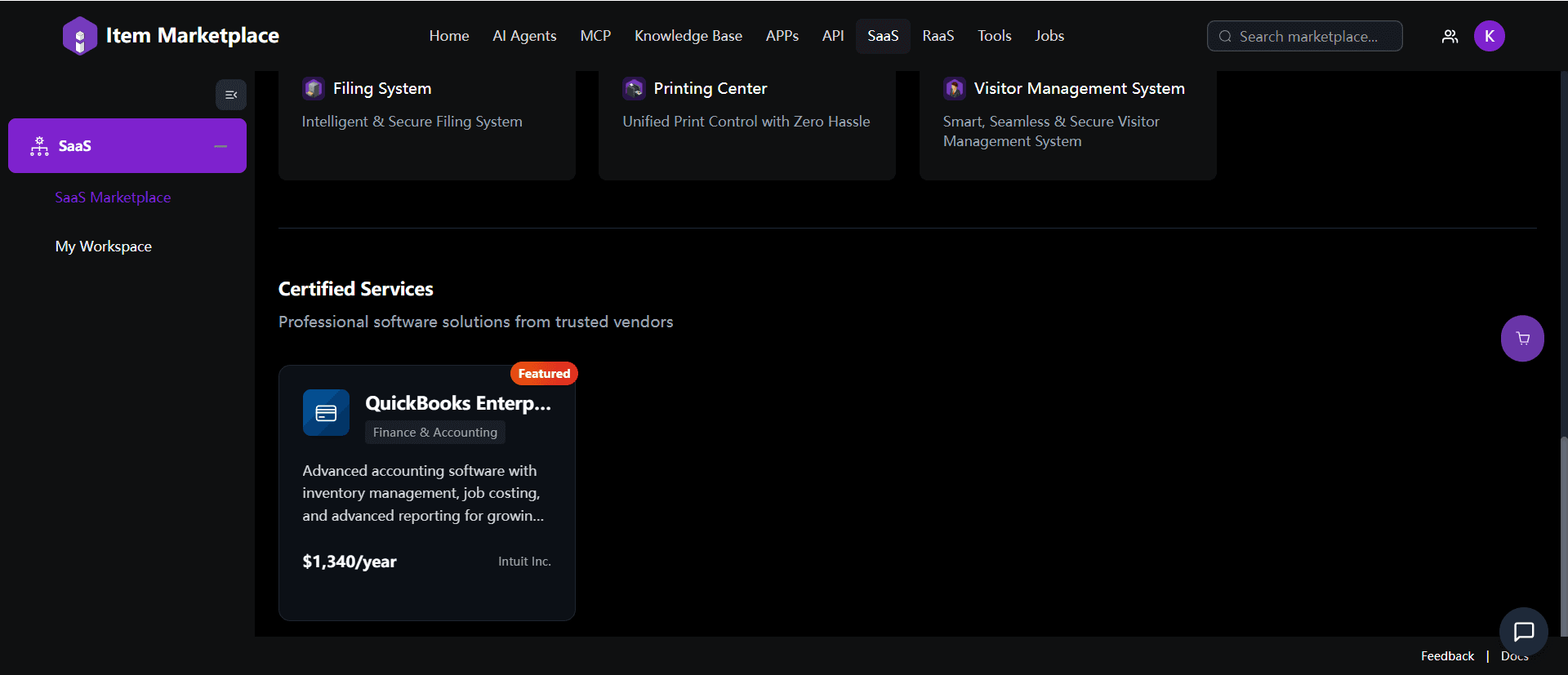Open the APPs nav item

(x=782, y=36)
